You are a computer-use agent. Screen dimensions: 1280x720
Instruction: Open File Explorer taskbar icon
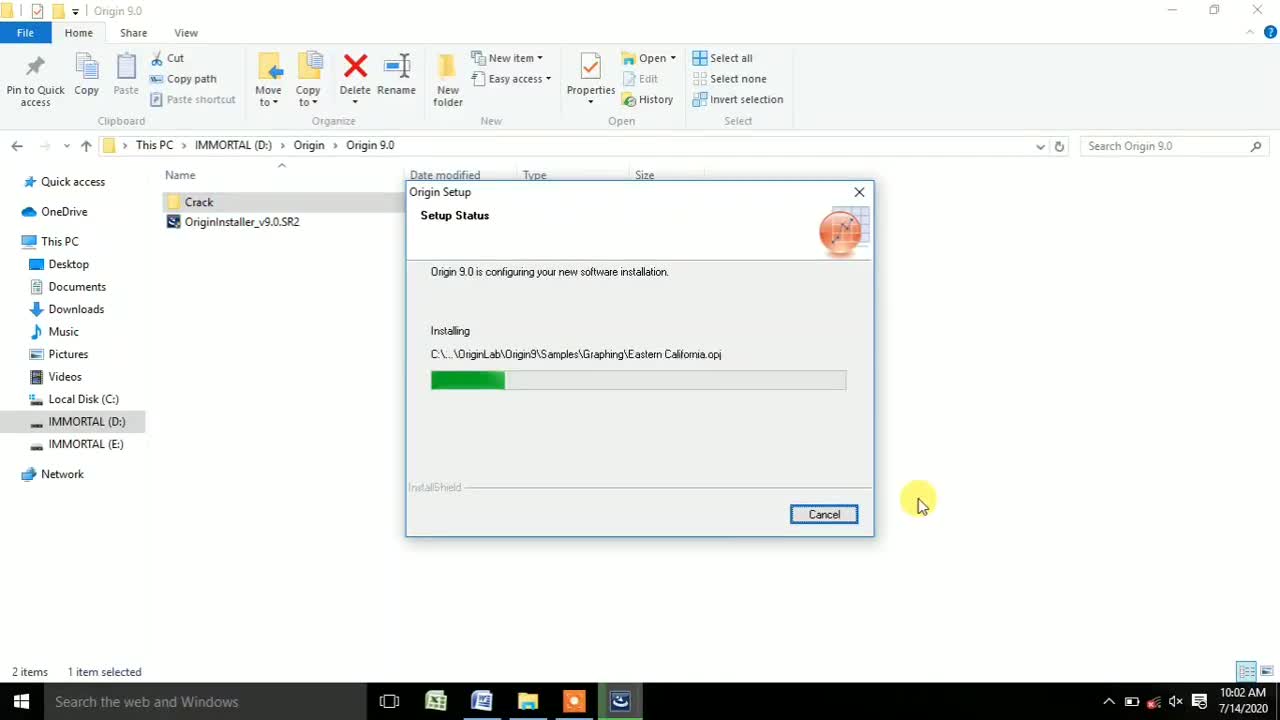pyautogui.click(x=528, y=702)
